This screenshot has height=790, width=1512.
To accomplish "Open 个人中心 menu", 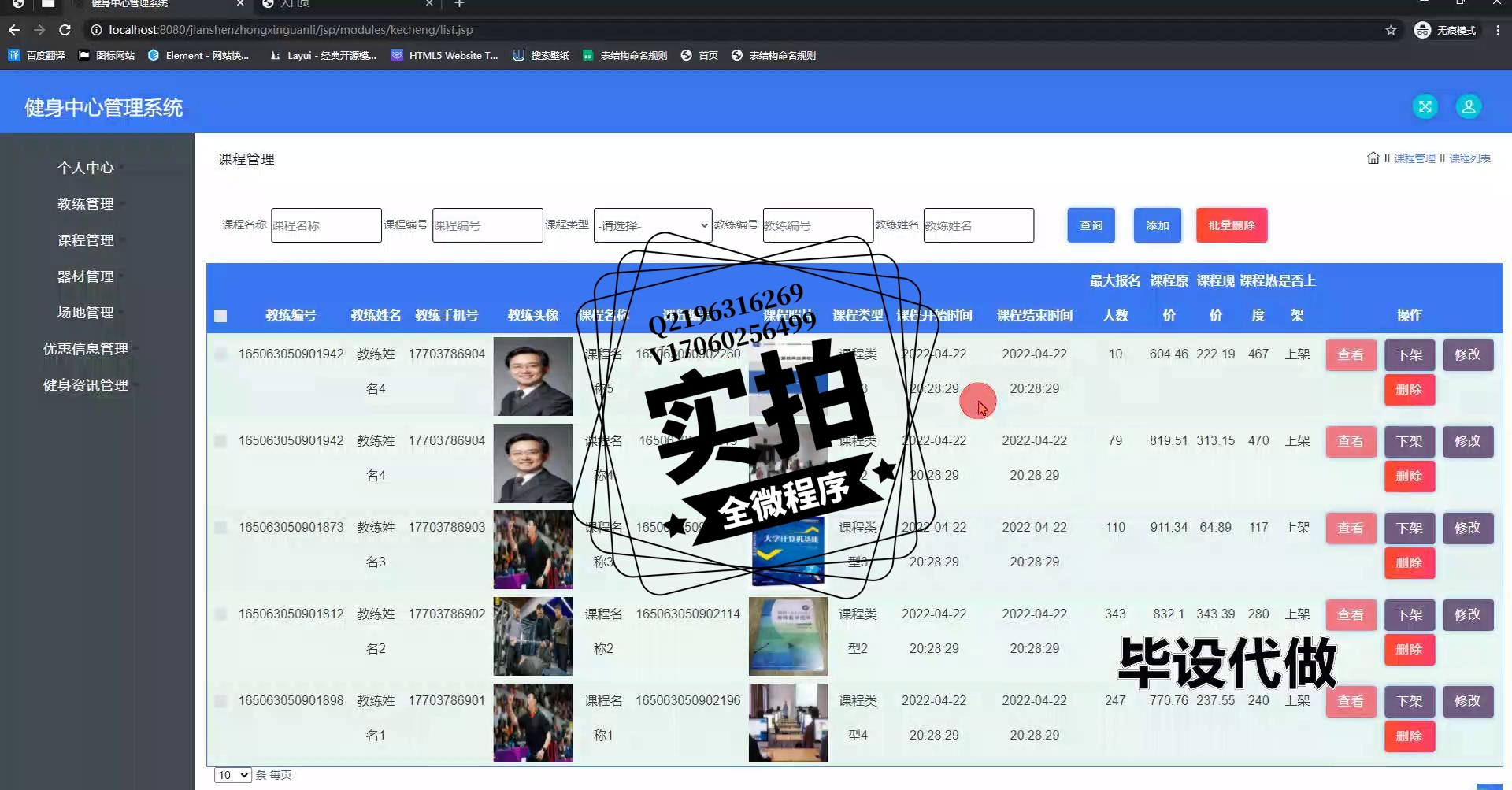I will pyautogui.click(x=86, y=168).
